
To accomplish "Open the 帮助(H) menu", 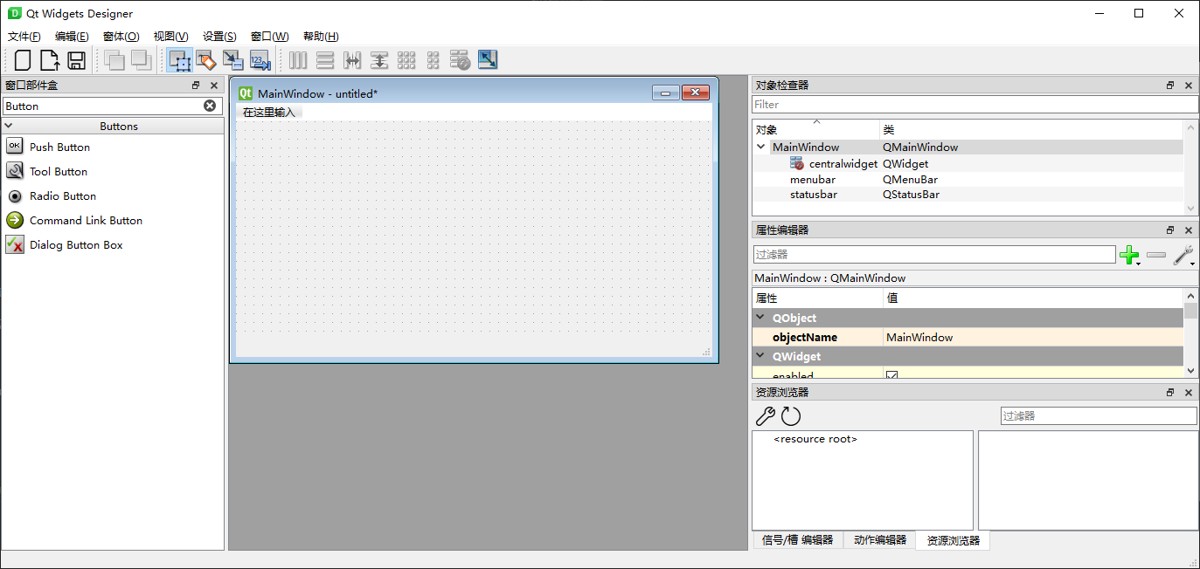I will (x=321, y=36).
